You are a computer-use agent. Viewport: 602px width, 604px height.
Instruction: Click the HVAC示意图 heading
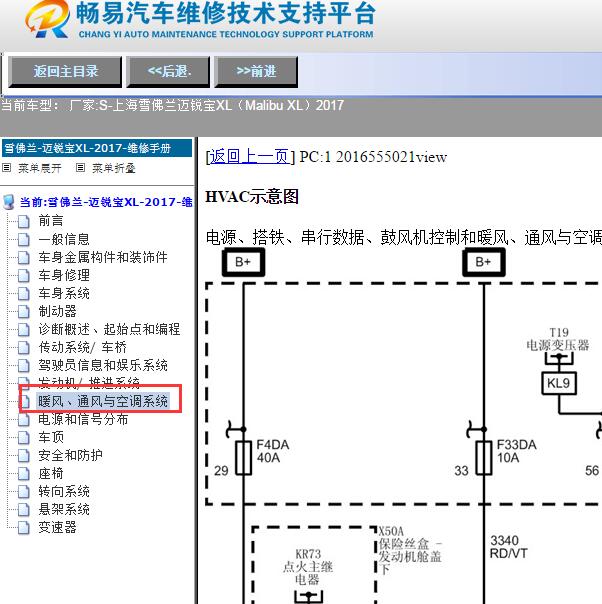click(252, 197)
